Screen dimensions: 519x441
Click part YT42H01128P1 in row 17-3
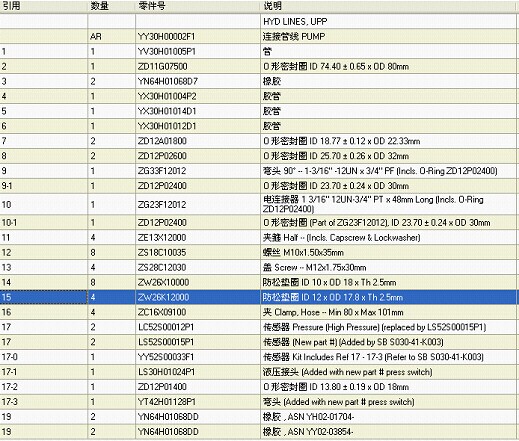[x=167, y=402]
